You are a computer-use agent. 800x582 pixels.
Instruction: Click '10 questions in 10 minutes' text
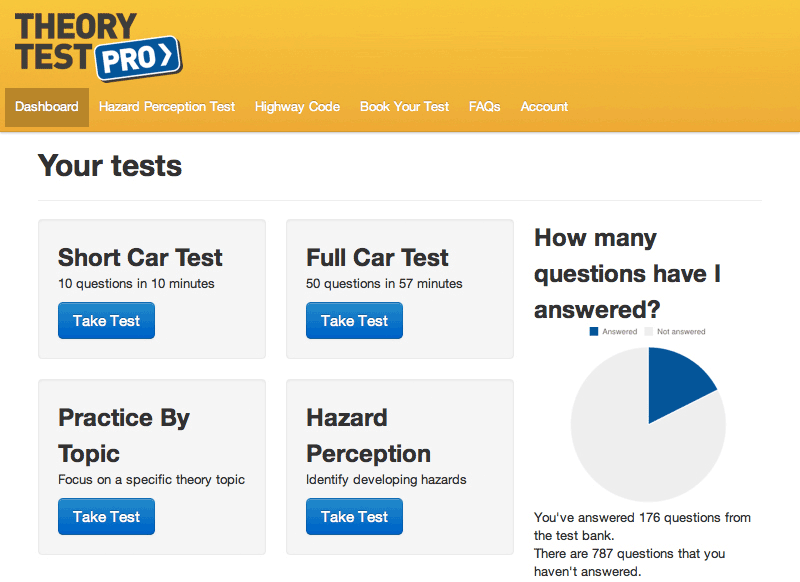136,284
